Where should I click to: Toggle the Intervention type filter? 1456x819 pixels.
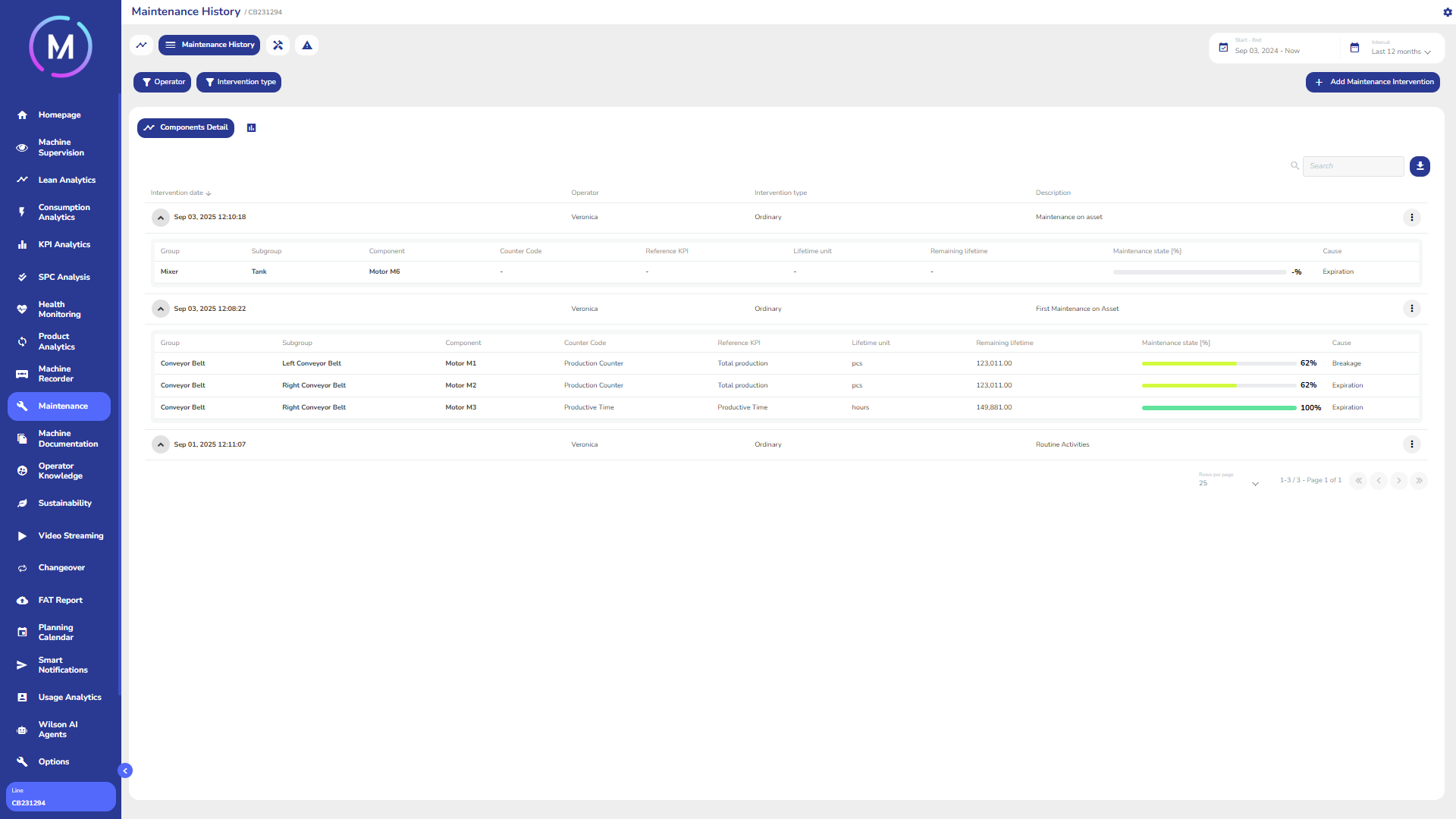(x=239, y=82)
